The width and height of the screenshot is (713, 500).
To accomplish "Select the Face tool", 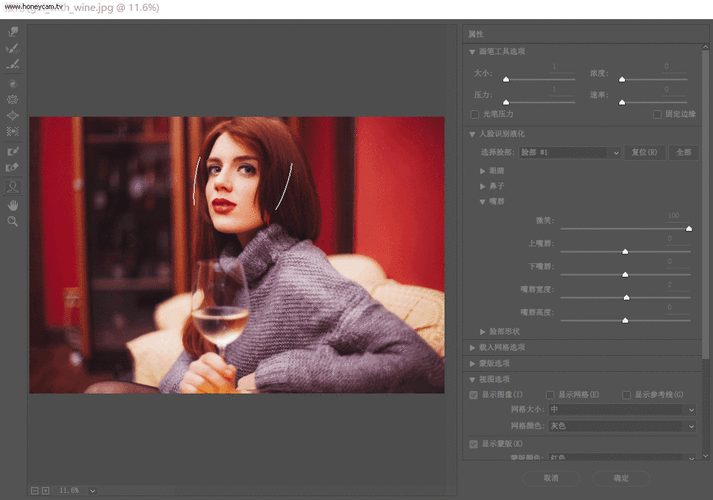I will coord(13,186).
